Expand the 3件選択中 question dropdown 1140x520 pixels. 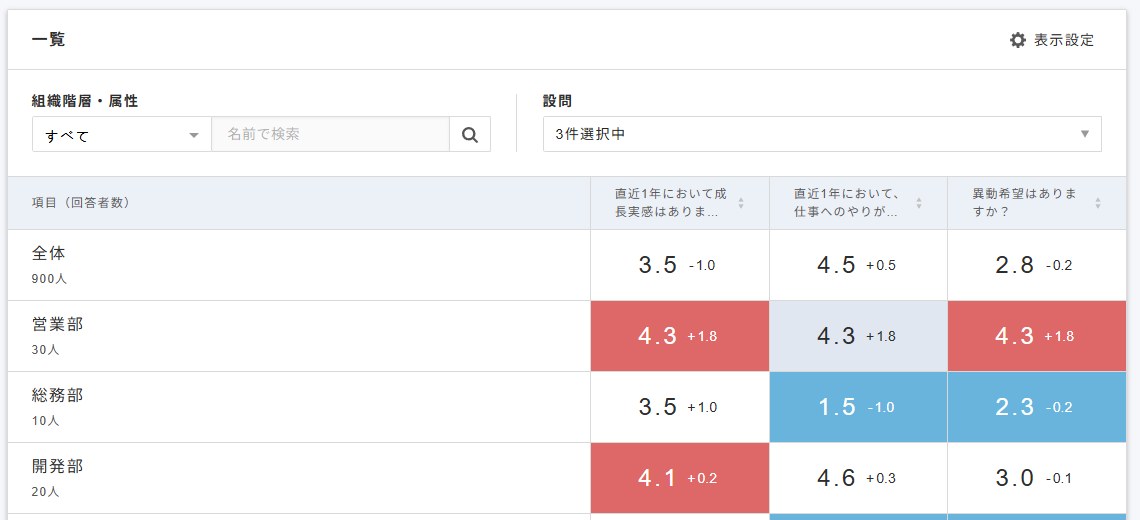point(821,134)
